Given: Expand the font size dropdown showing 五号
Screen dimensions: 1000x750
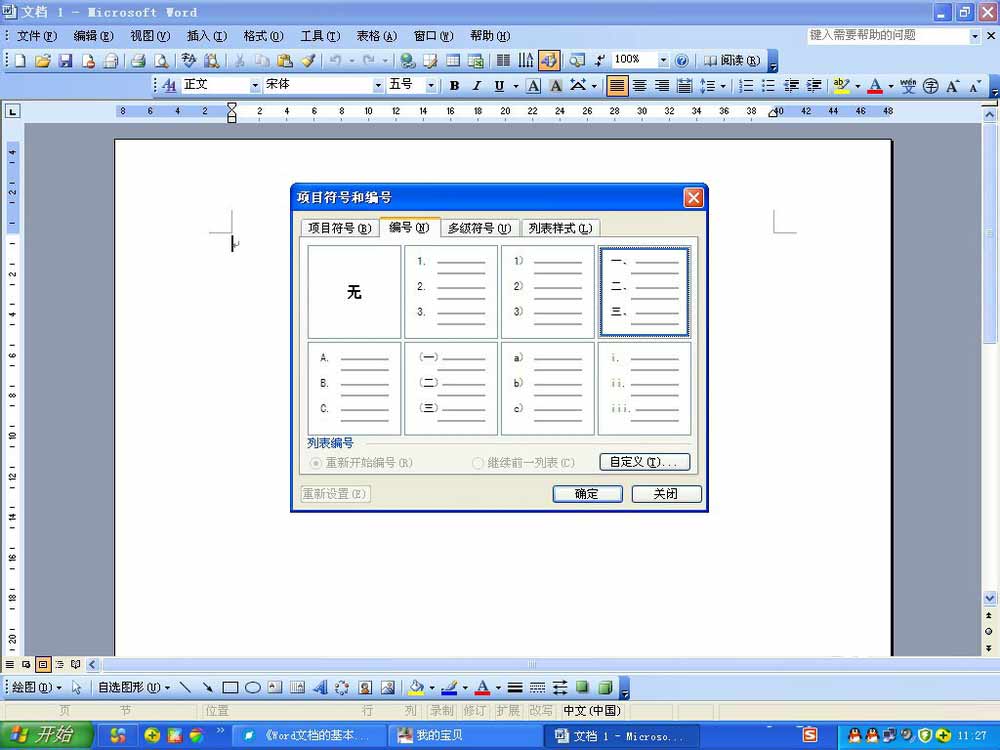Looking at the screenshot, I should pos(431,86).
